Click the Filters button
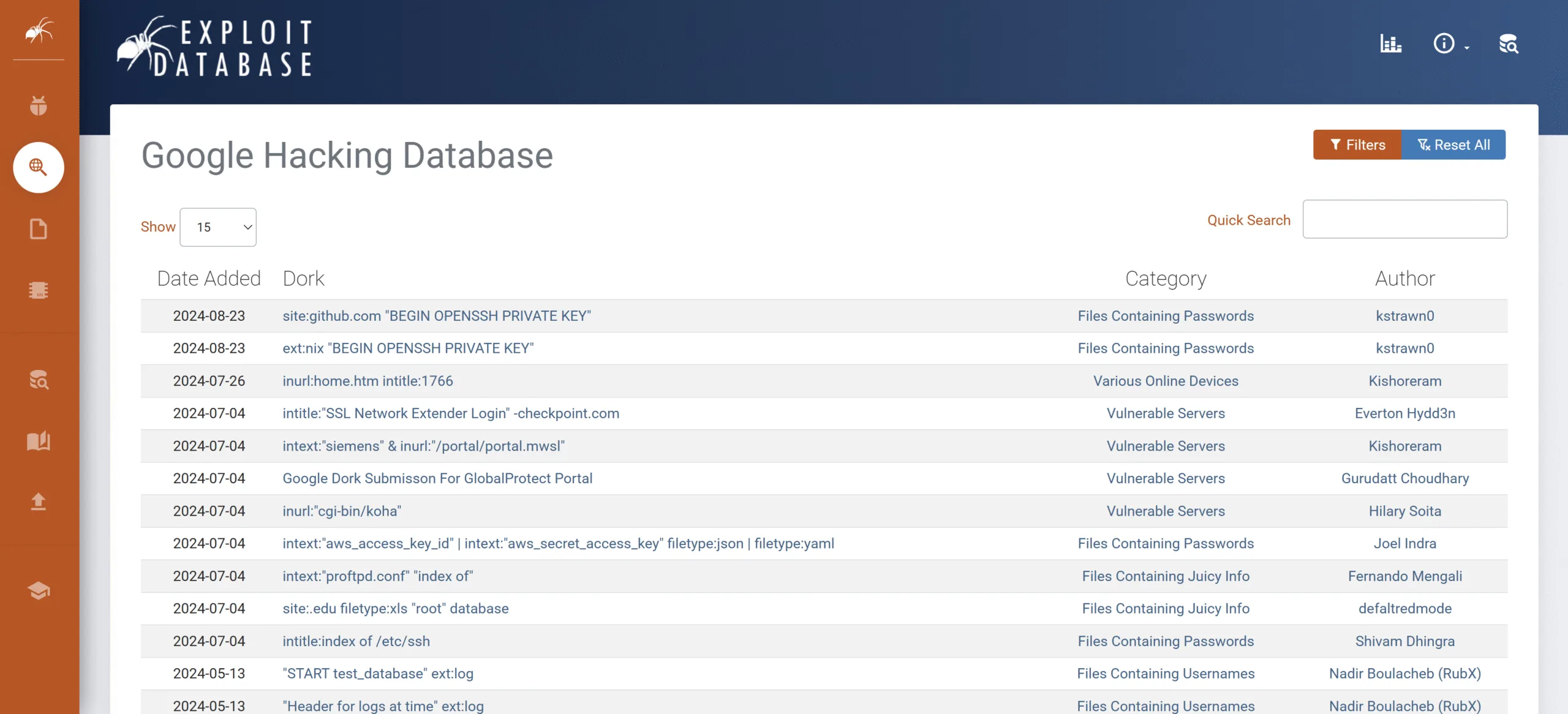This screenshot has height=714, width=1568. 1357,145
